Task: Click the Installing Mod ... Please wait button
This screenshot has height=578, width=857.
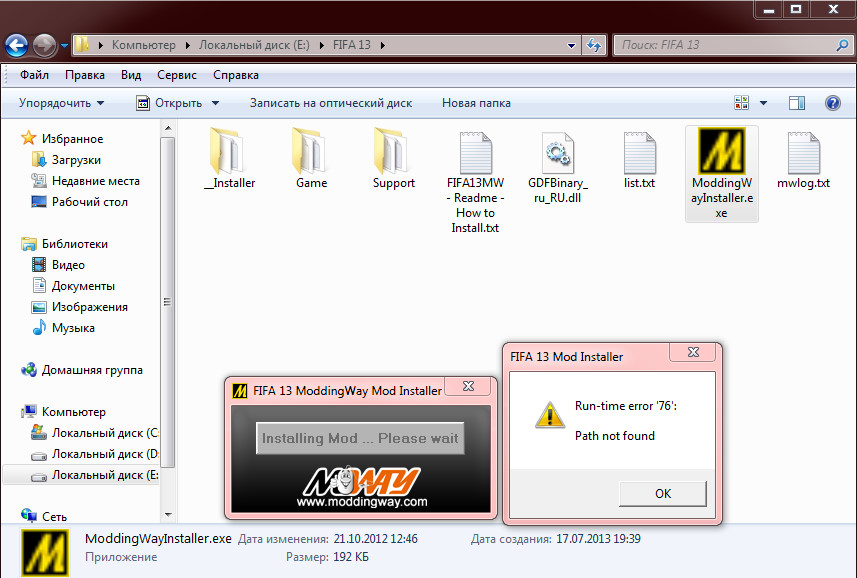Action: [x=360, y=438]
